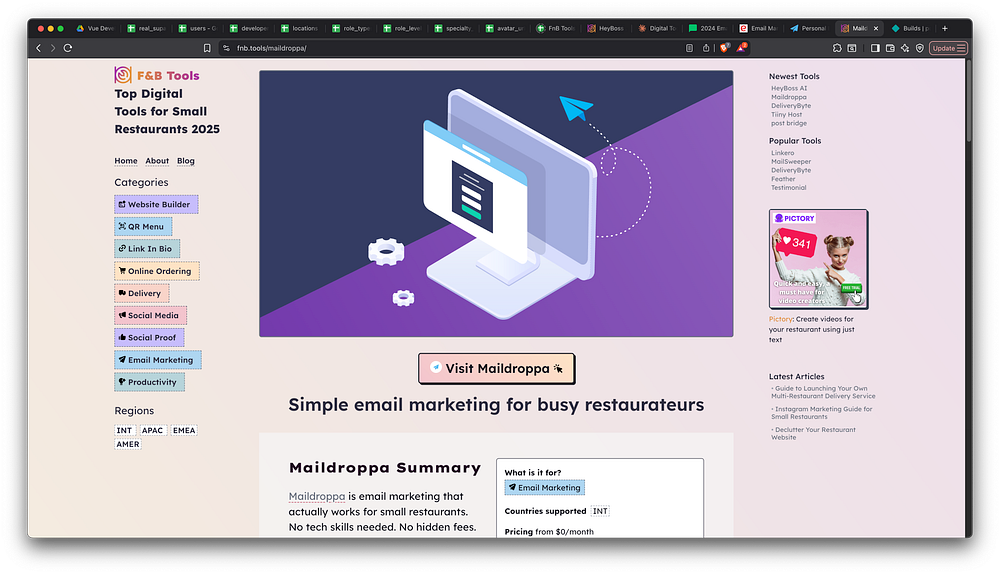The width and height of the screenshot is (1000, 574).
Task: Open DeliveryByte under Newest Tools
Action: 791,106
